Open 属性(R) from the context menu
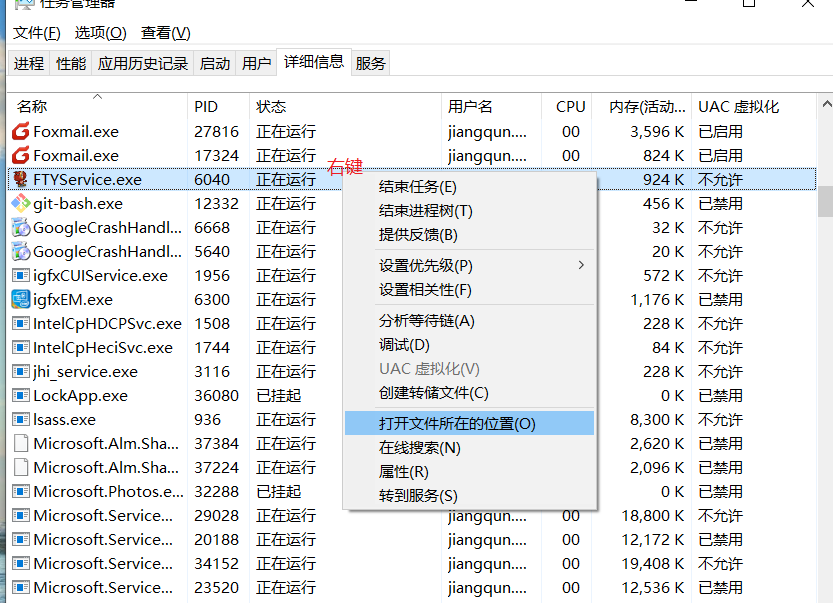 [403, 471]
